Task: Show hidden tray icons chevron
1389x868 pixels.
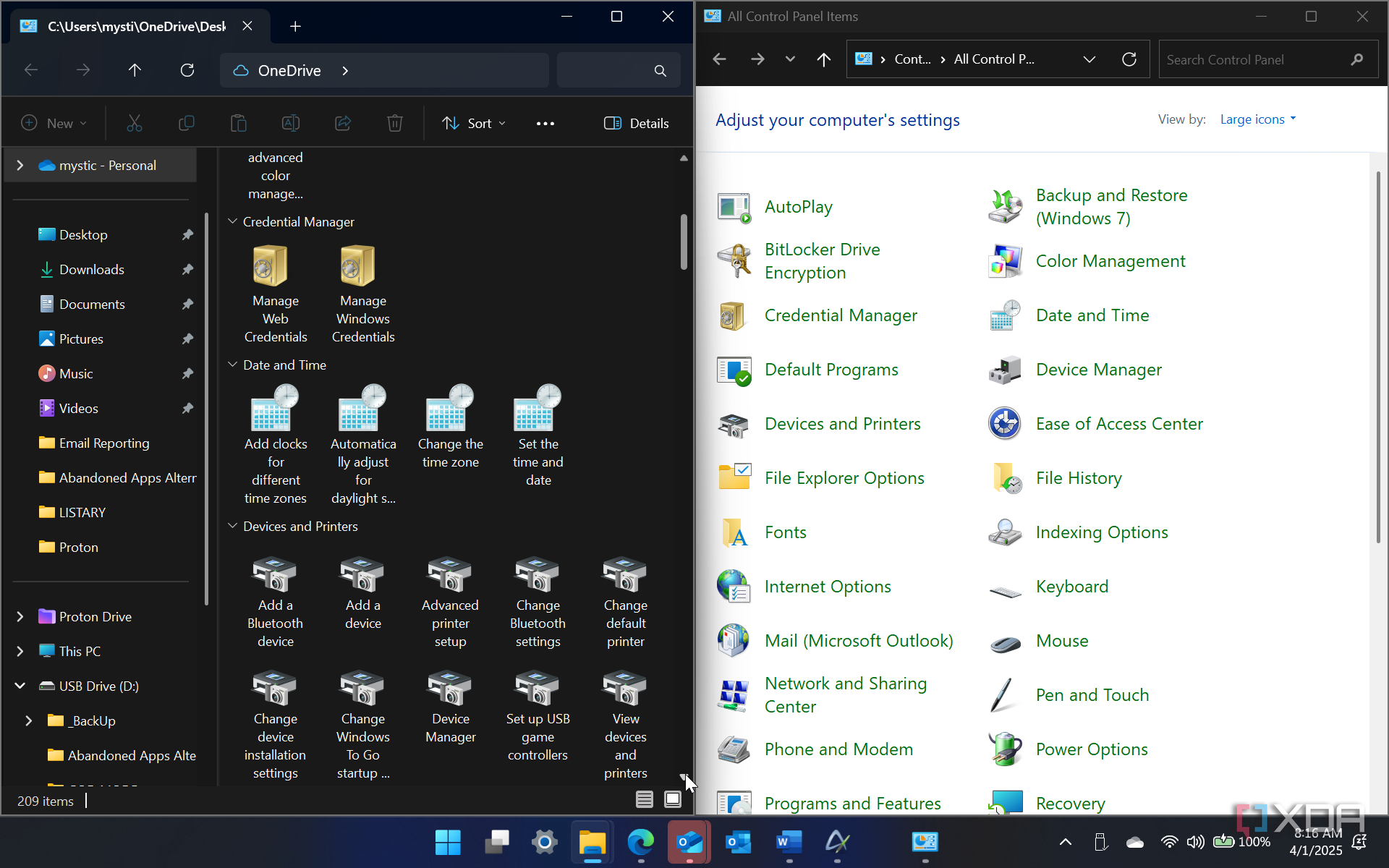Action: (1066, 842)
